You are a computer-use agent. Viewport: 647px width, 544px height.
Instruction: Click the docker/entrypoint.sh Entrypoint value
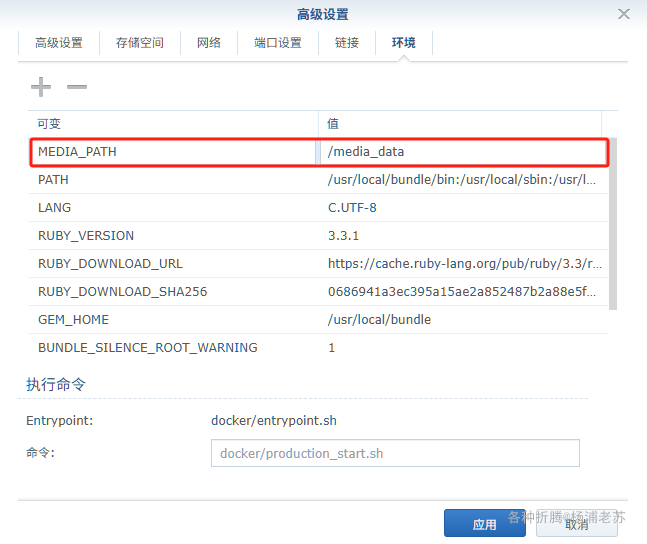pos(274,421)
